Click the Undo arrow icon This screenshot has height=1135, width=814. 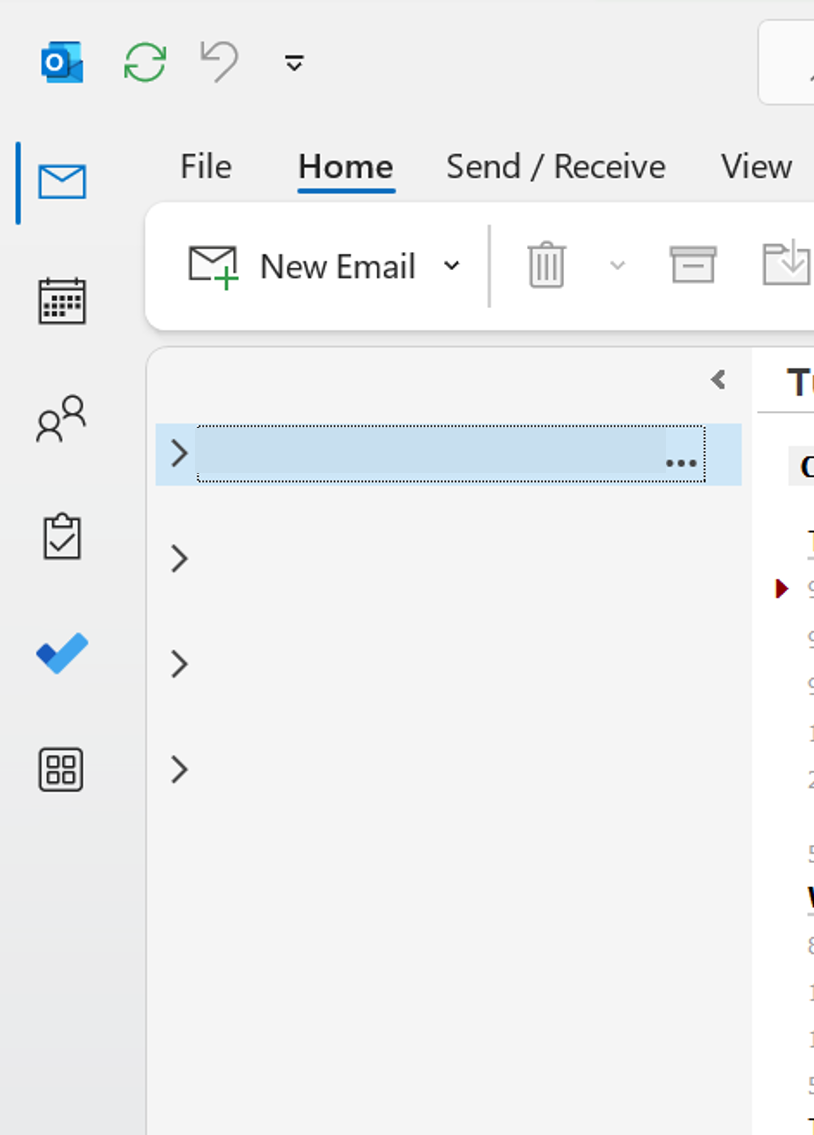click(x=219, y=62)
